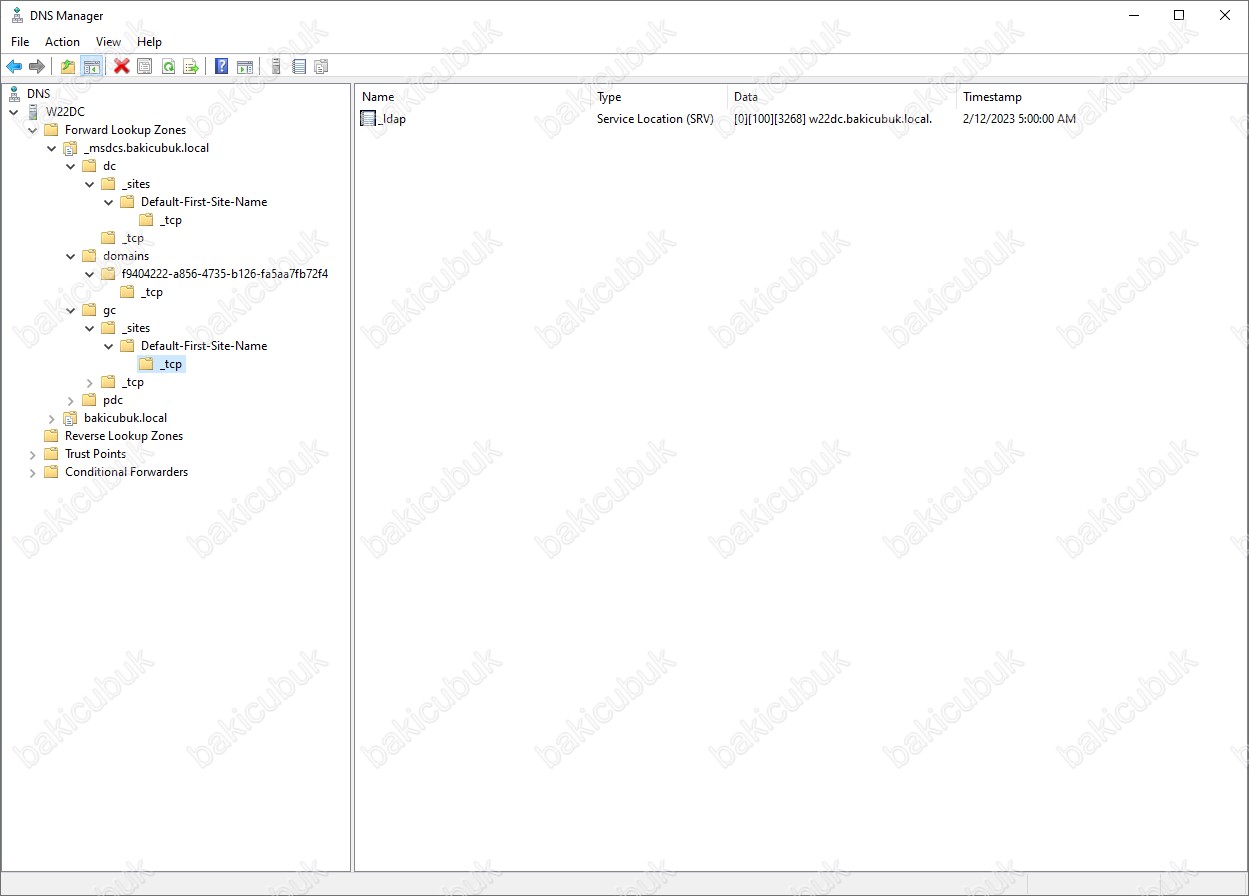1249x896 pixels.
Task: Collapse the W22DC server node
Action: click(x=14, y=112)
